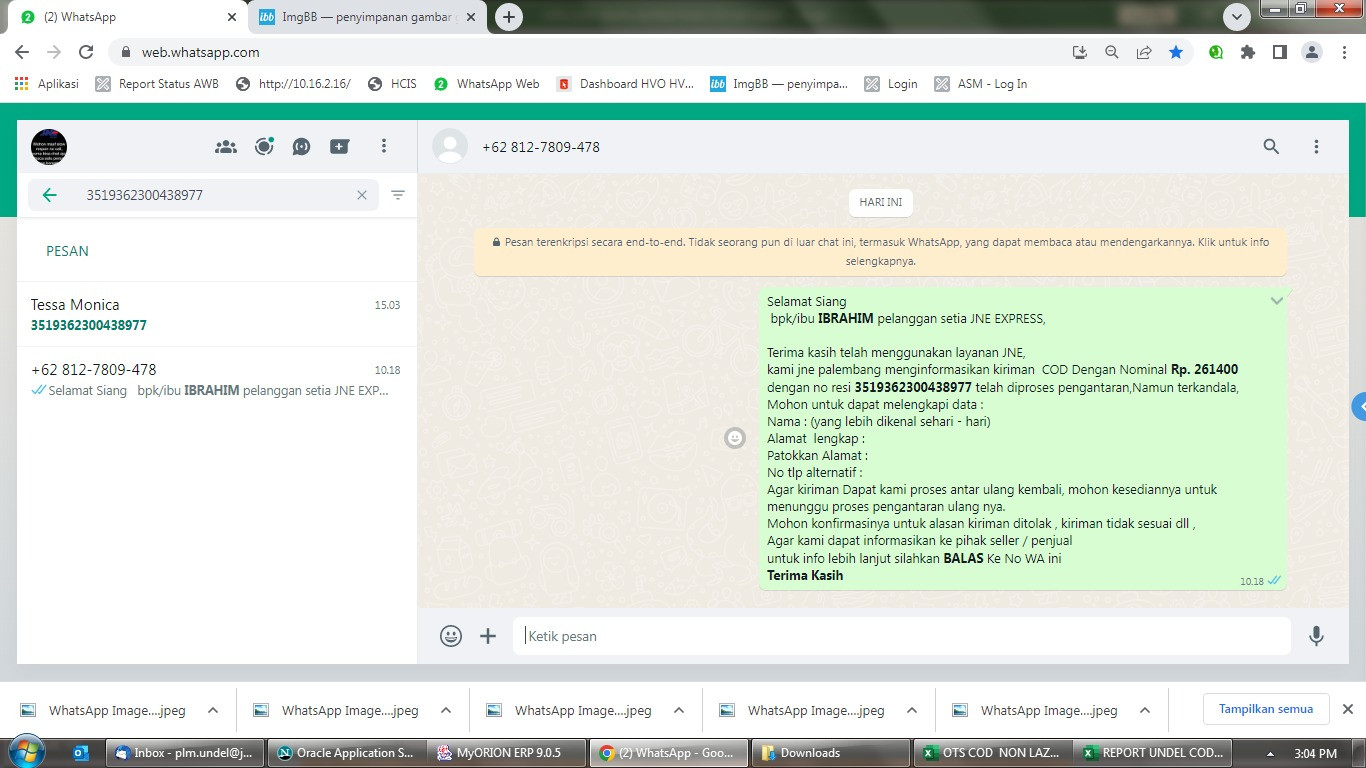Image resolution: width=1366 pixels, height=768 pixels.
Task: Open +62 812-7809-478 search result
Action: [216, 380]
